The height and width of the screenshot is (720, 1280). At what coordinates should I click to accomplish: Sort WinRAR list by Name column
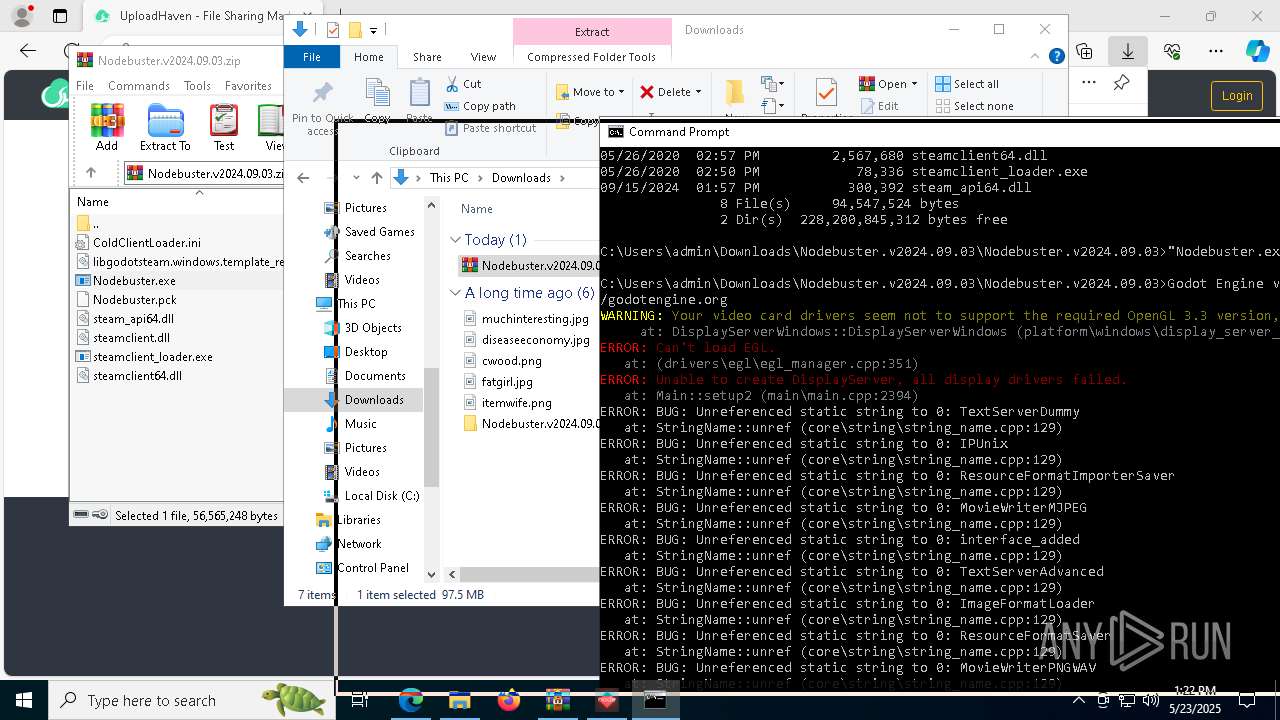point(93,202)
